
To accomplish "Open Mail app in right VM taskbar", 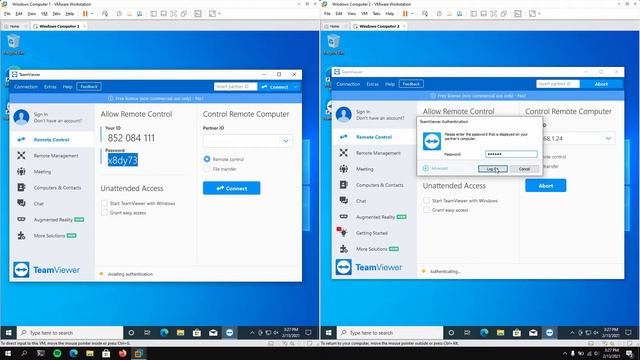I will (533, 333).
